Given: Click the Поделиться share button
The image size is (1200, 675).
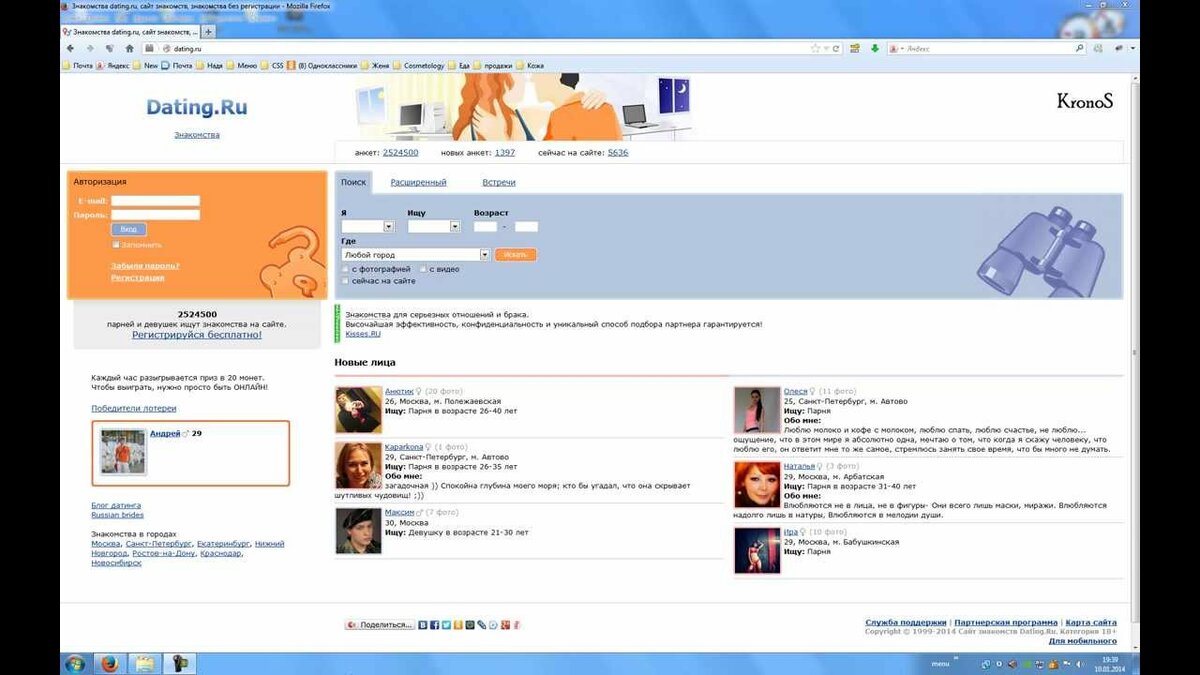Looking at the screenshot, I should point(380,625).
